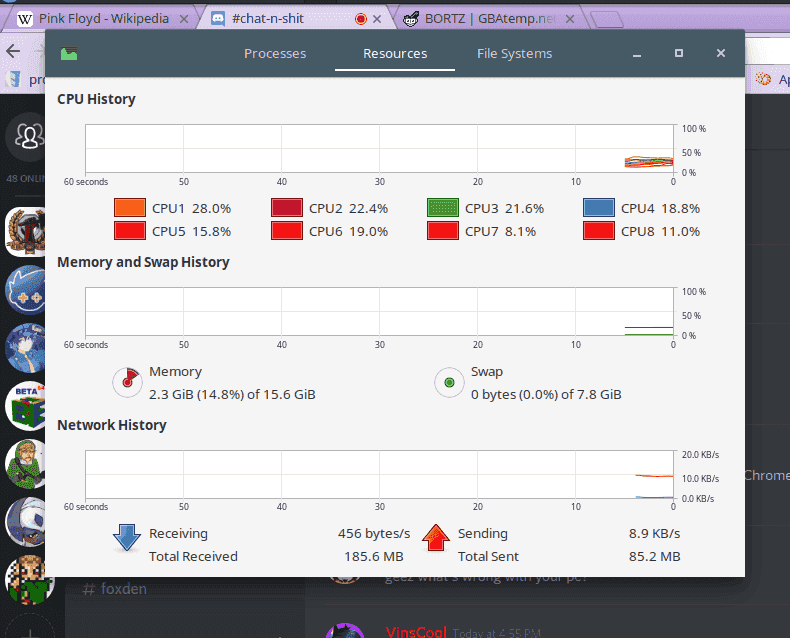Change the red CPU7 color swatch
Viewport: 790px width, 638px height.
[443, 231]
